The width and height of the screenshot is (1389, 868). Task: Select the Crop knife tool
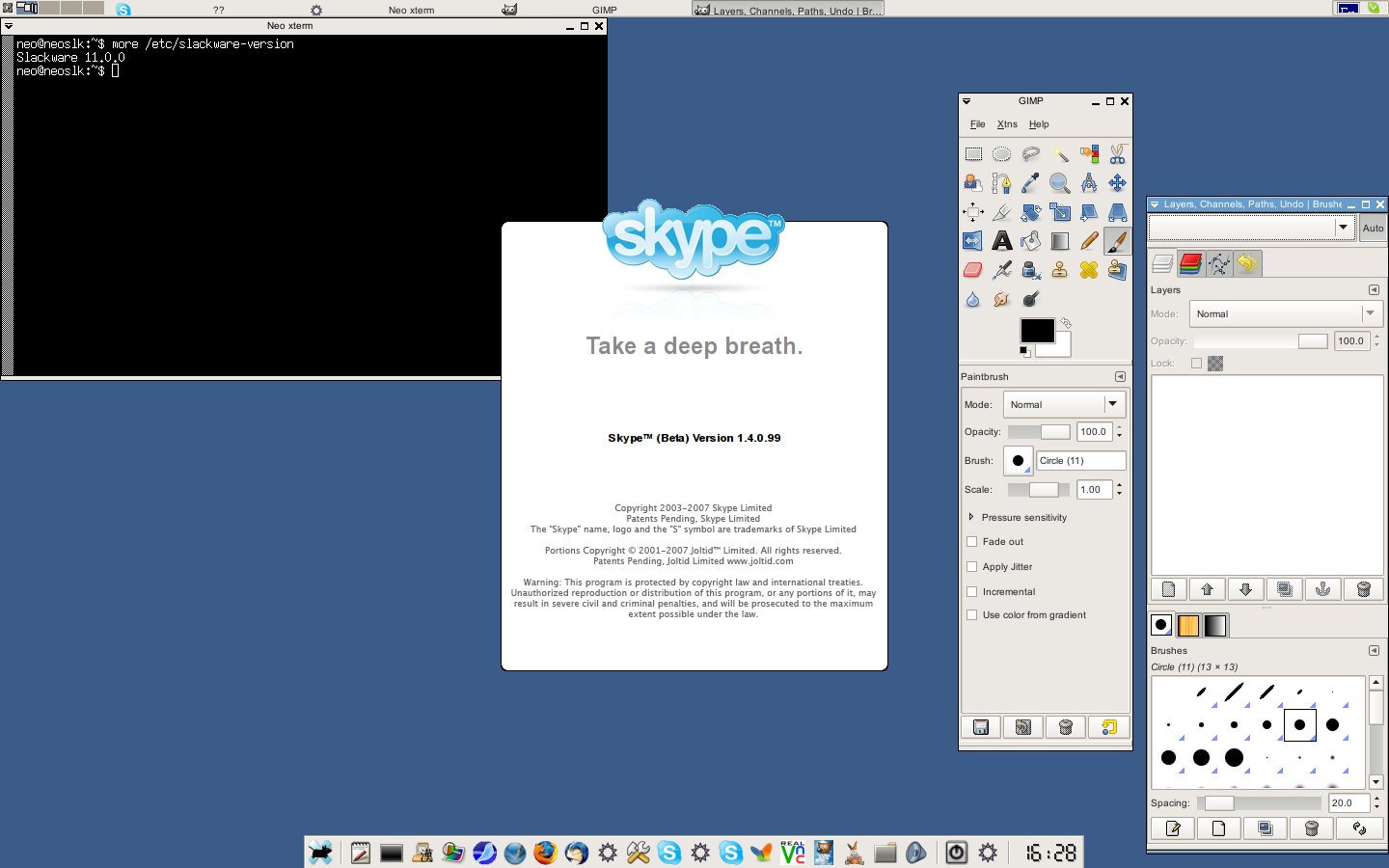[1002, 212]
